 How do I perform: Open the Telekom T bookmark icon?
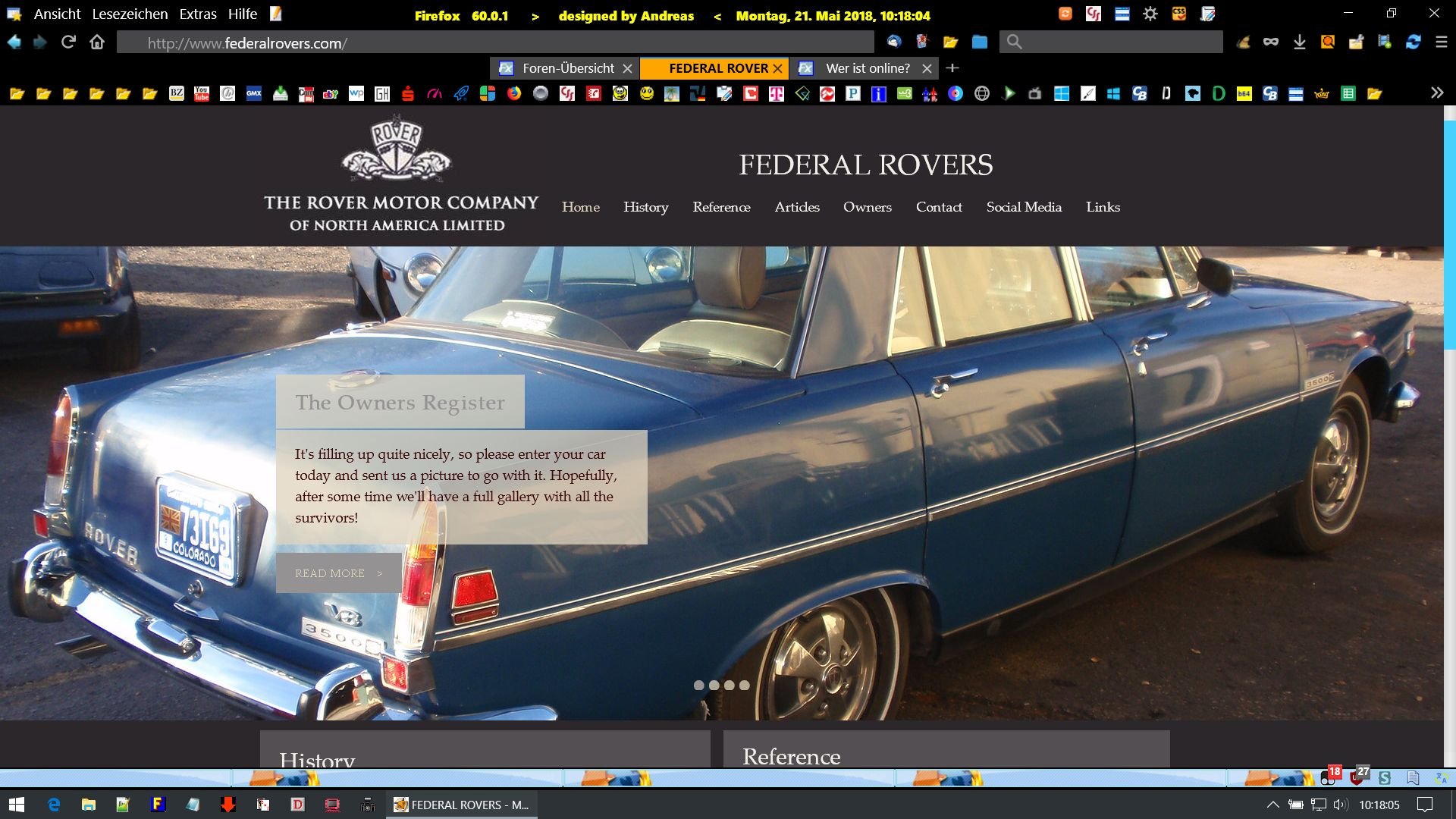coord(776,93)
